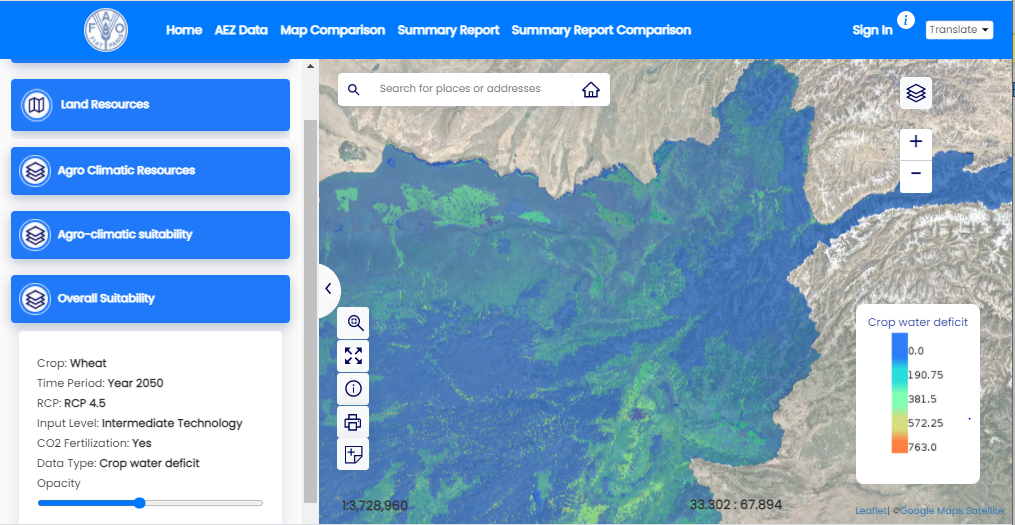
Task: Click the coordinates 33.302 : 67.894 readout
Action: (736, 505)
